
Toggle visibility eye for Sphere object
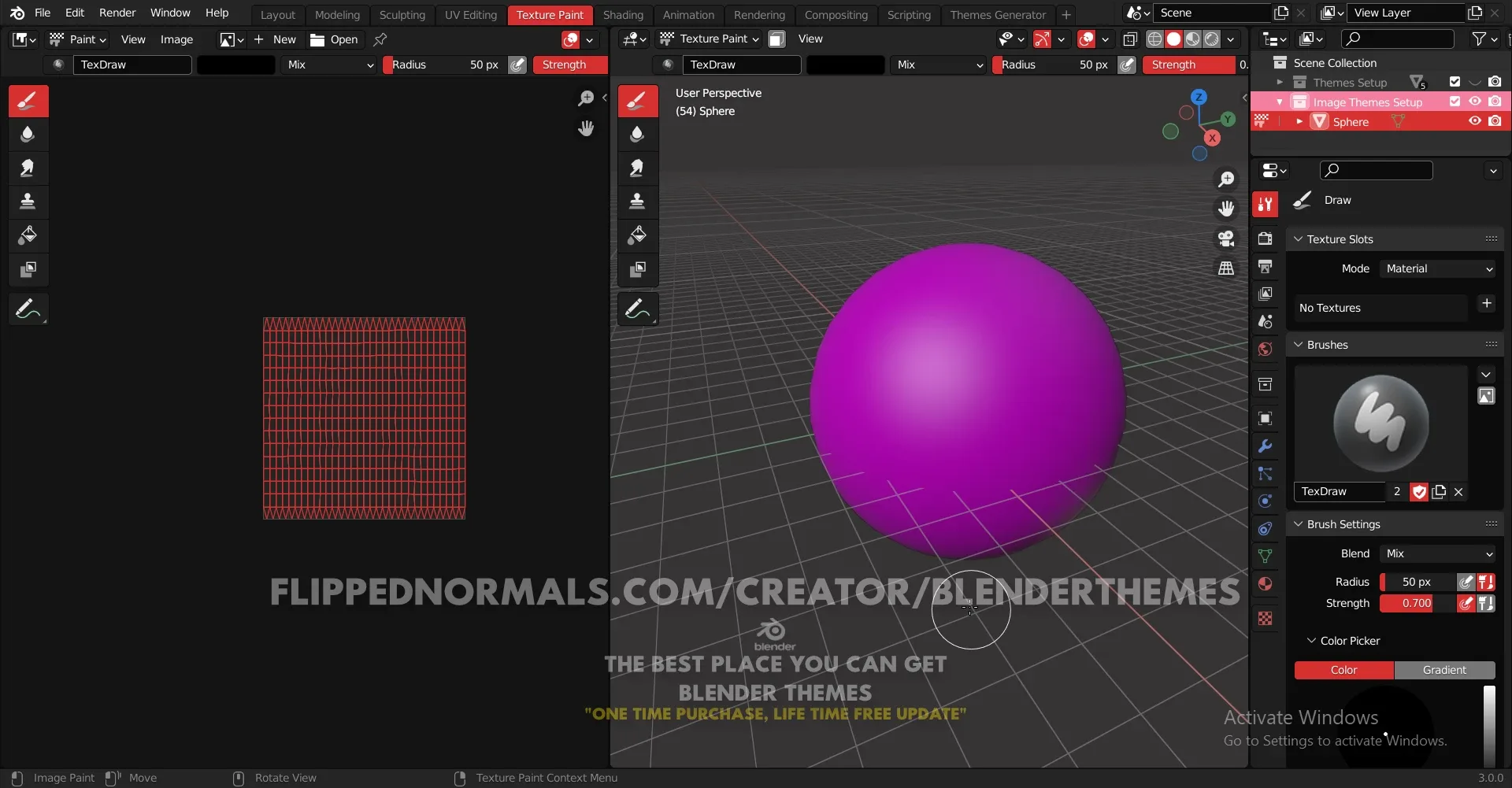1475,121
